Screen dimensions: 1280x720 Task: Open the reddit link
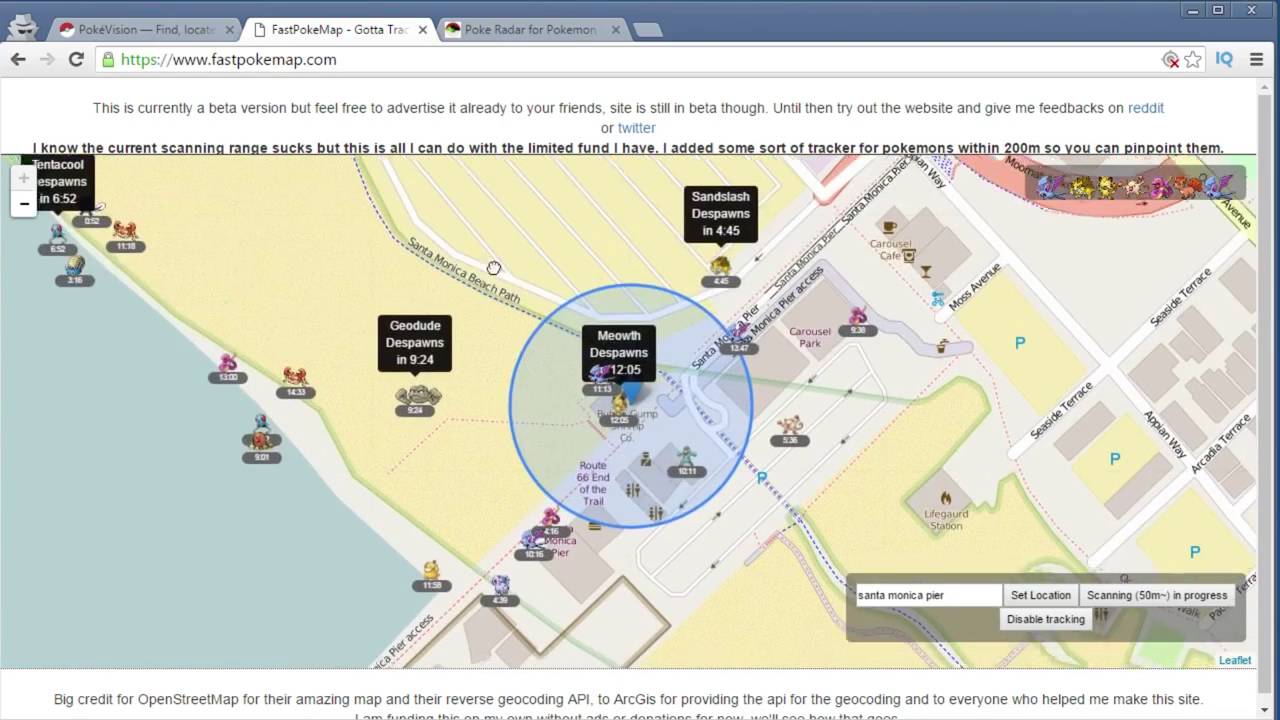1146,108
